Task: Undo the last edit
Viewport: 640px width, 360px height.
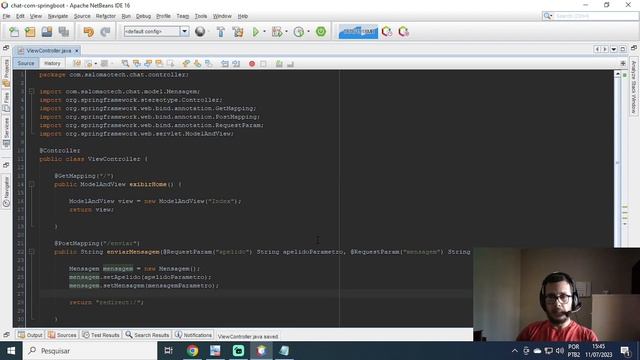Action: pos(88,32)
